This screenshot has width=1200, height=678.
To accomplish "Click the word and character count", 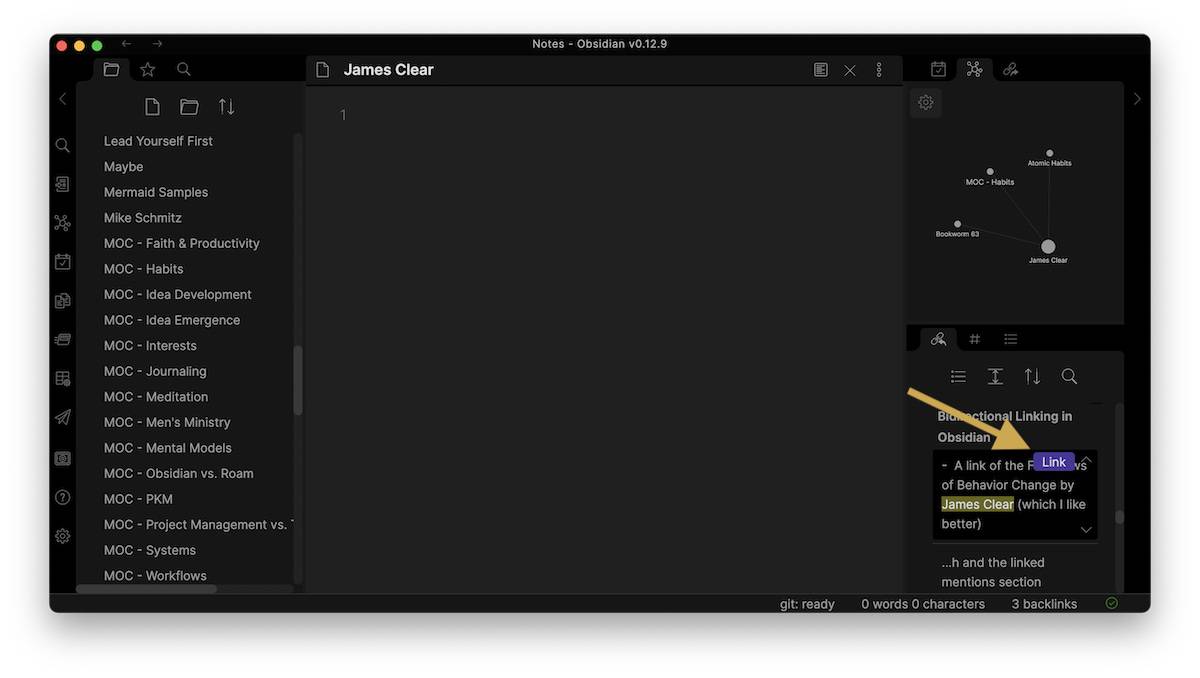I will coord(923,604).
